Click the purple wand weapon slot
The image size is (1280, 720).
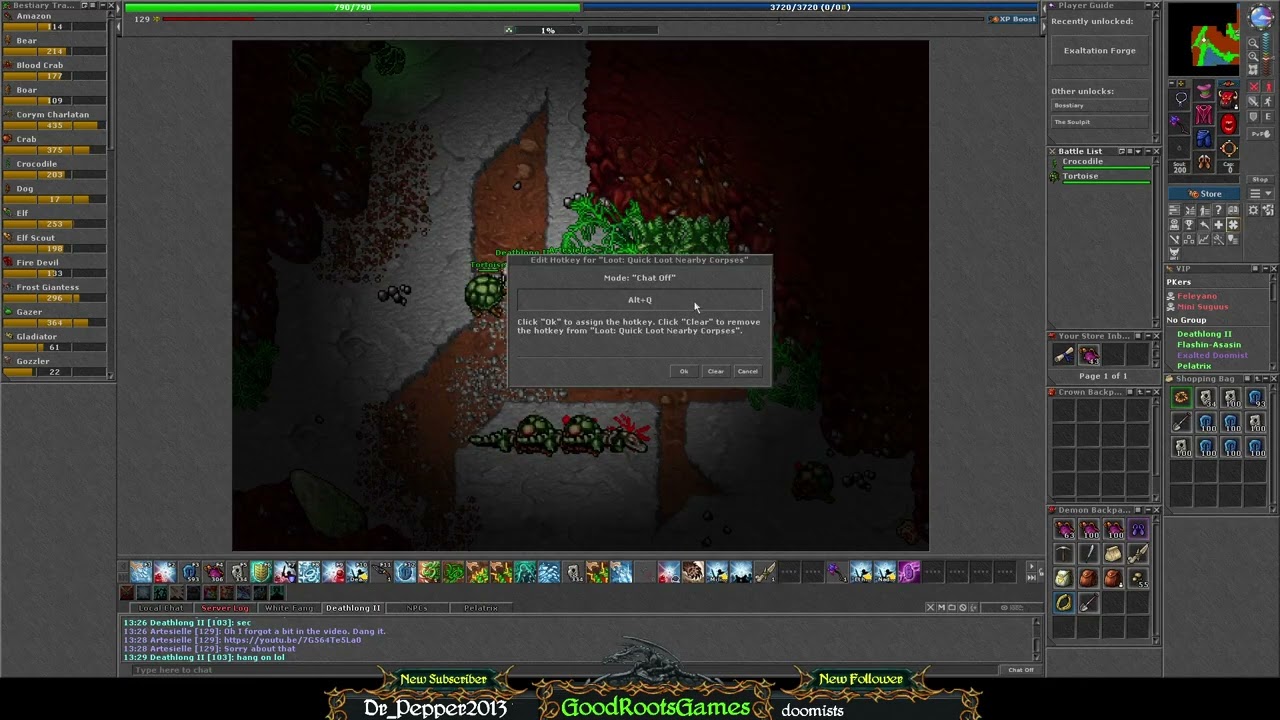(1178, 124)
